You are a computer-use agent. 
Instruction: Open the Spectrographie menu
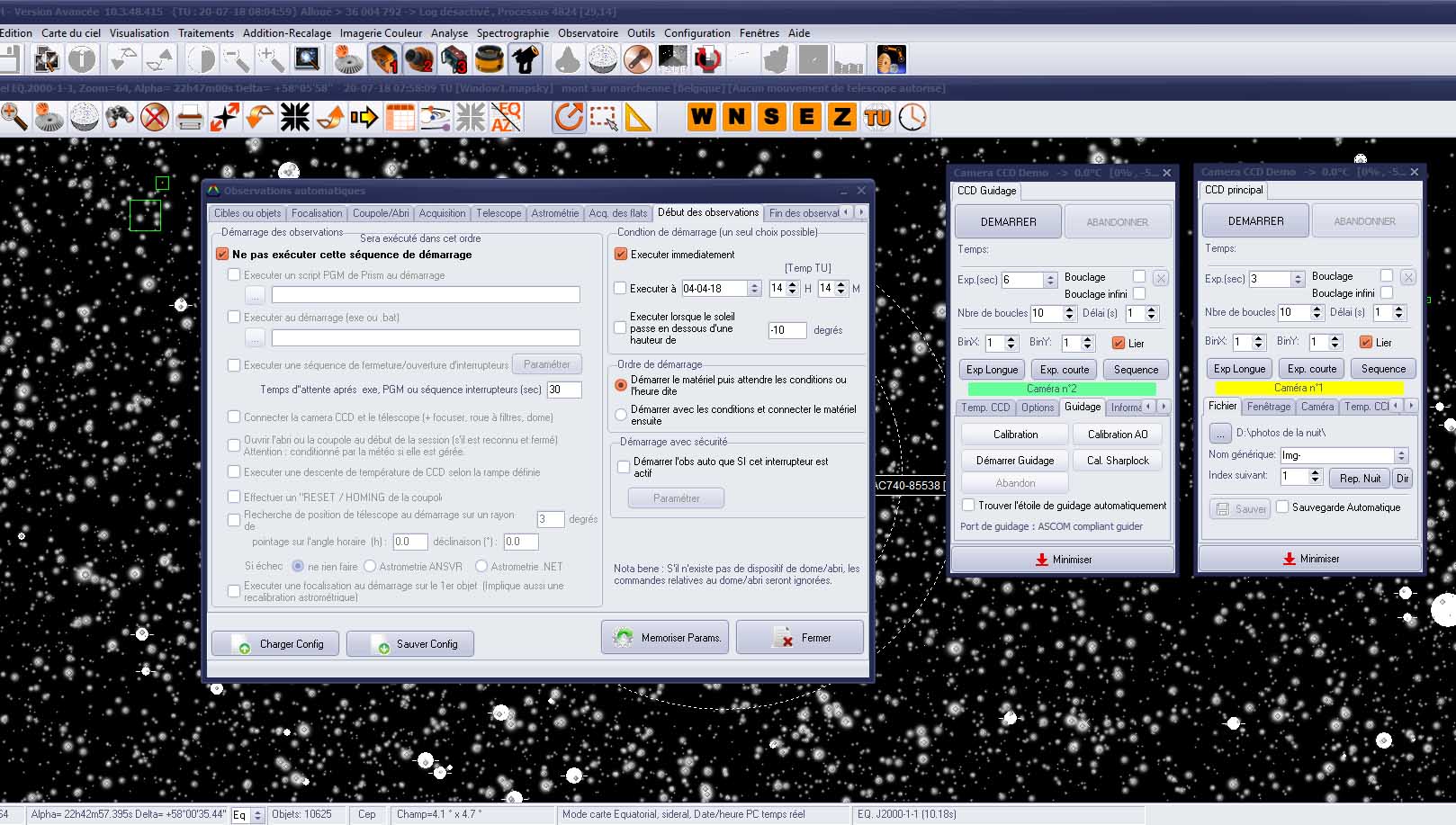(x=512, y=33)
